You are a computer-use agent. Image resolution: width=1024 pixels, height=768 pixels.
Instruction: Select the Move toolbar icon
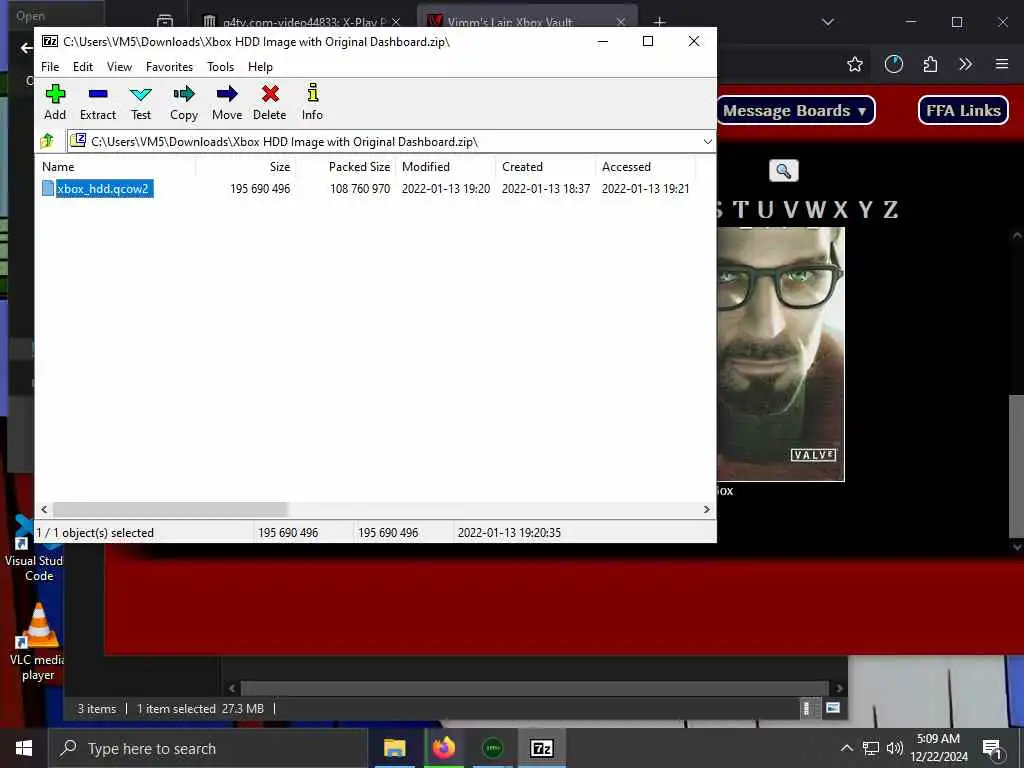[x=227, y=103]
